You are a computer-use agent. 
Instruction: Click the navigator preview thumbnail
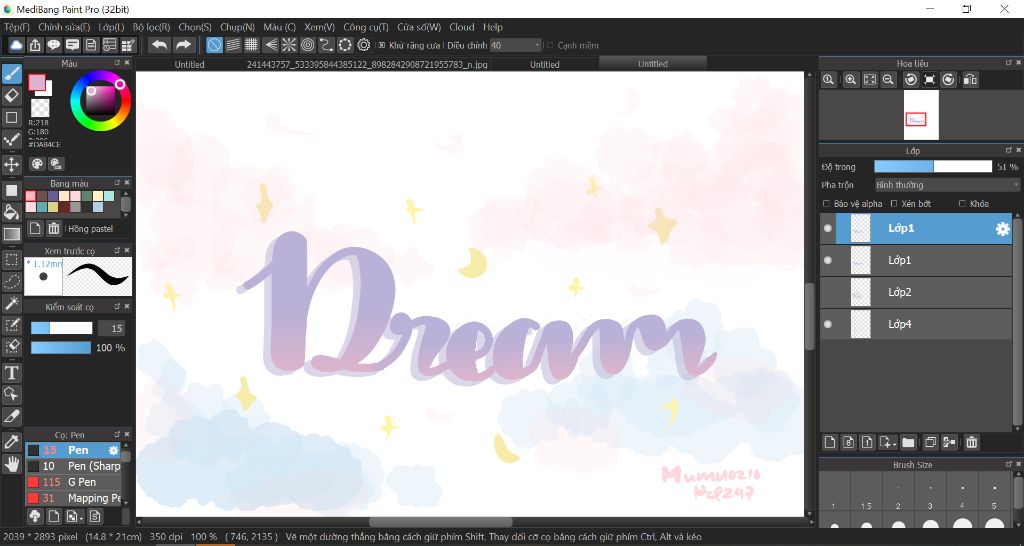(x=921, y=115)
